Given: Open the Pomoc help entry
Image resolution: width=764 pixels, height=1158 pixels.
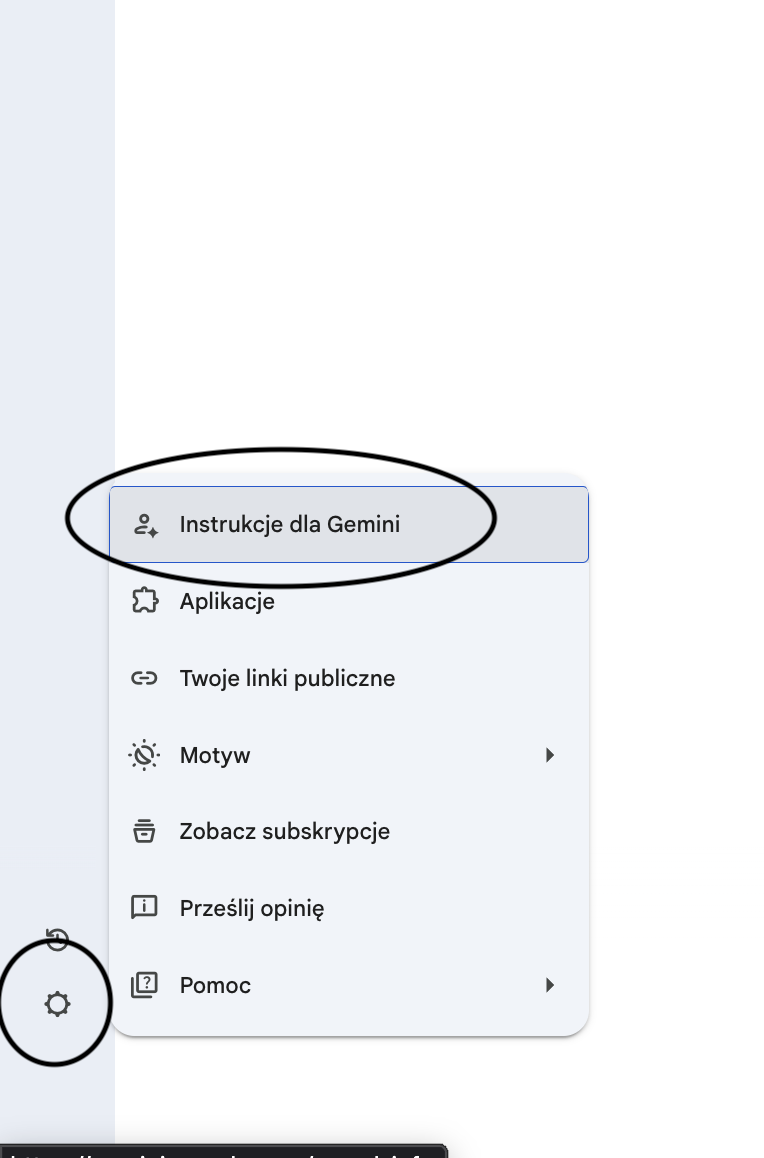Looking at the screenshot, I should [215, 985].
